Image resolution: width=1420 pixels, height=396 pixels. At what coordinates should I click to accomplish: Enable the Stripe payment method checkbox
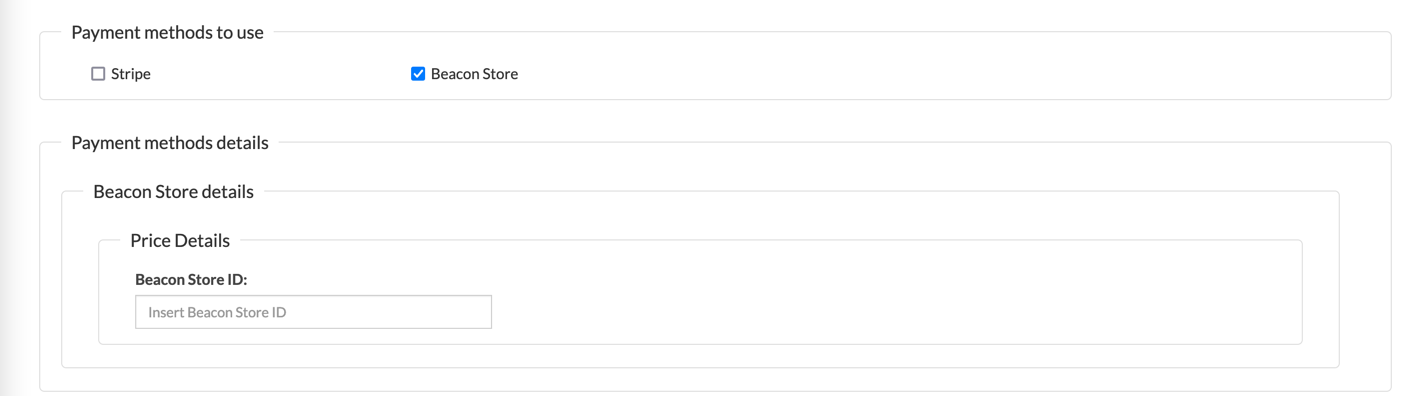(98, 74)
